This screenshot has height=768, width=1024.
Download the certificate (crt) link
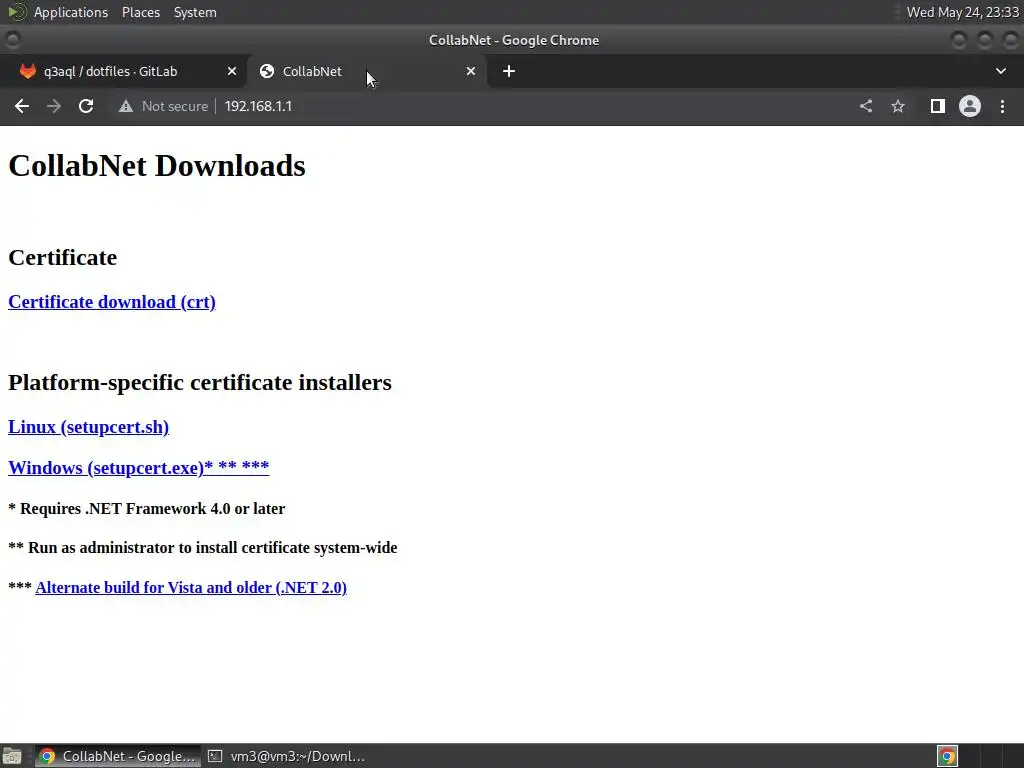point(112,302)
